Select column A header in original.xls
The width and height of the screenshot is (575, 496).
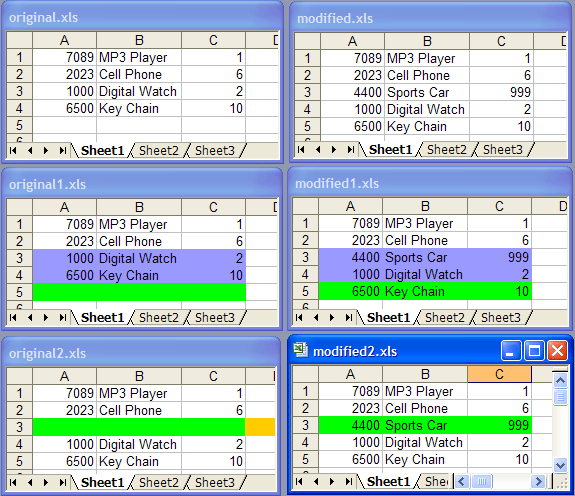[65, 40]
